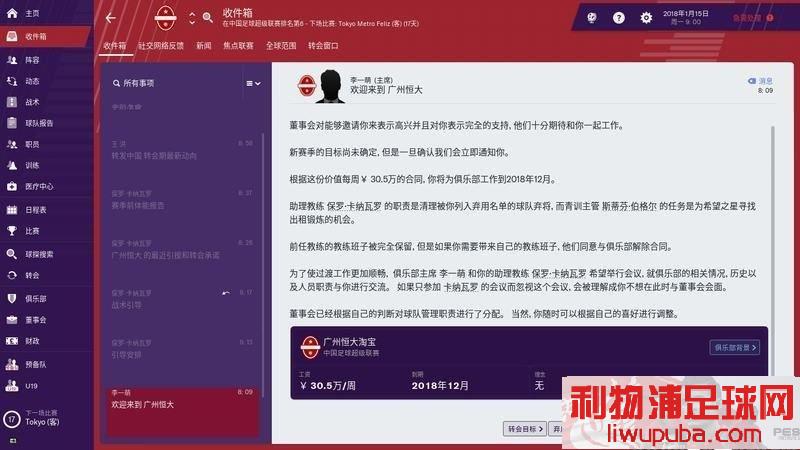This screenshot has height=450, width=800.
Task: Click the continue button at top right
Action: tap(753, 18)
